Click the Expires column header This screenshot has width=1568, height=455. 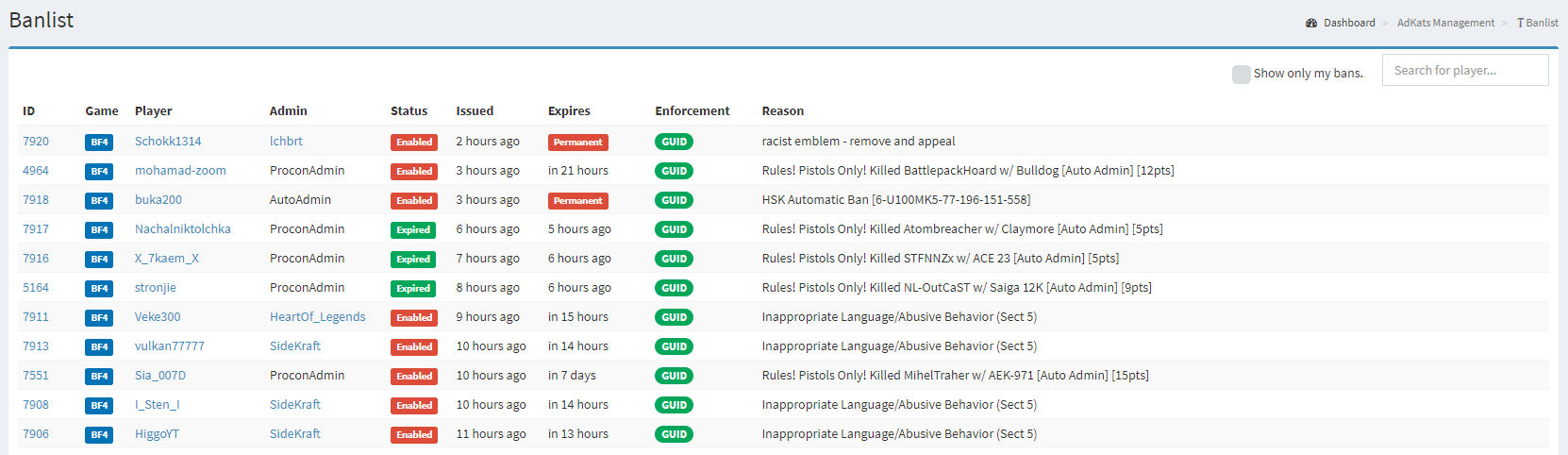pyautogui.click(x=569, y=111)
